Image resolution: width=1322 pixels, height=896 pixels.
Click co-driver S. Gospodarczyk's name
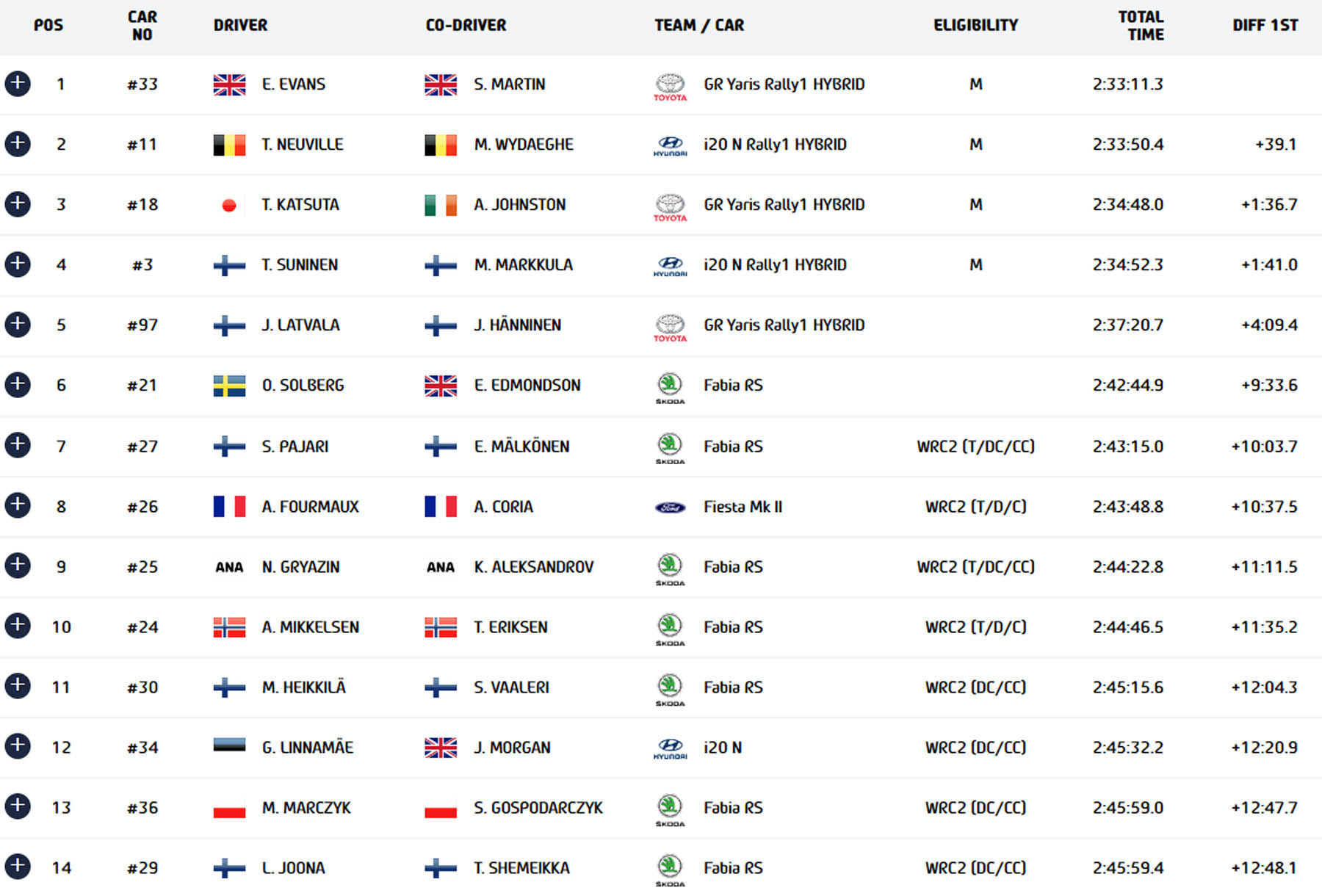point(538,808)
